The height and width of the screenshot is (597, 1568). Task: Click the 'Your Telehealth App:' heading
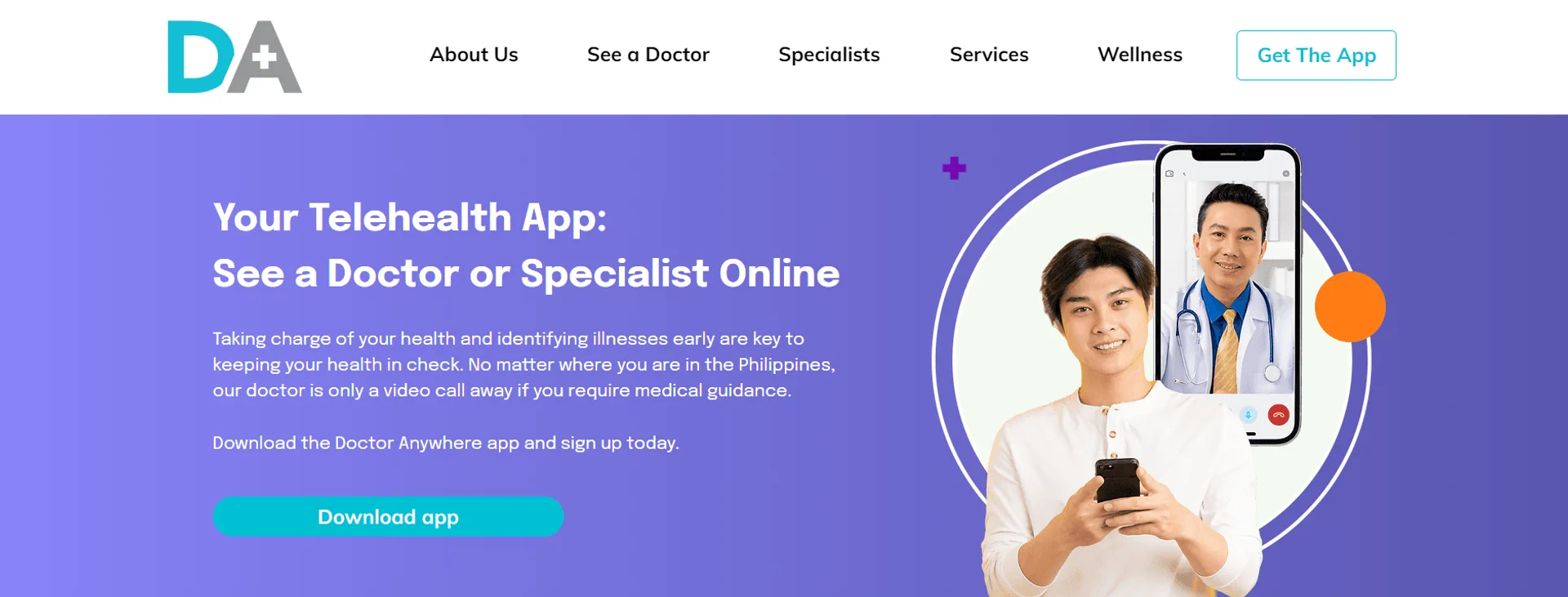pos(410,218)
